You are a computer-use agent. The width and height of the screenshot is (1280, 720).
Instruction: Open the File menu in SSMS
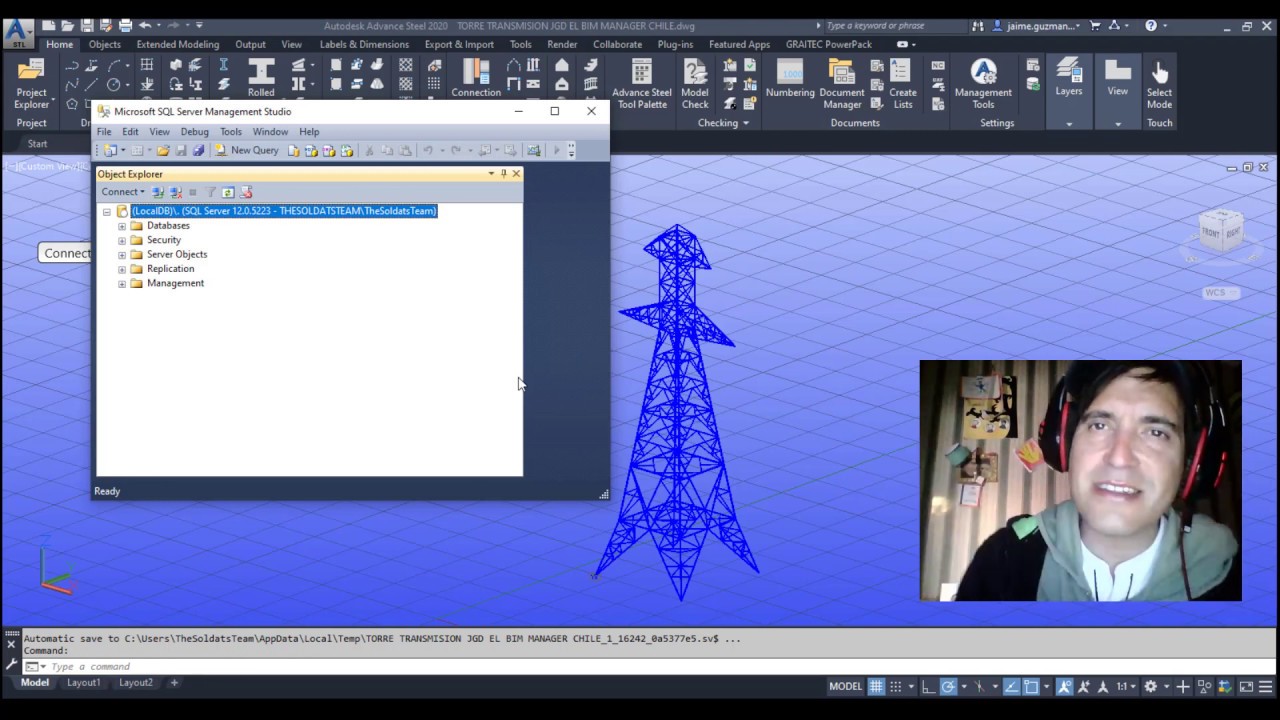[x=104, y=132]
